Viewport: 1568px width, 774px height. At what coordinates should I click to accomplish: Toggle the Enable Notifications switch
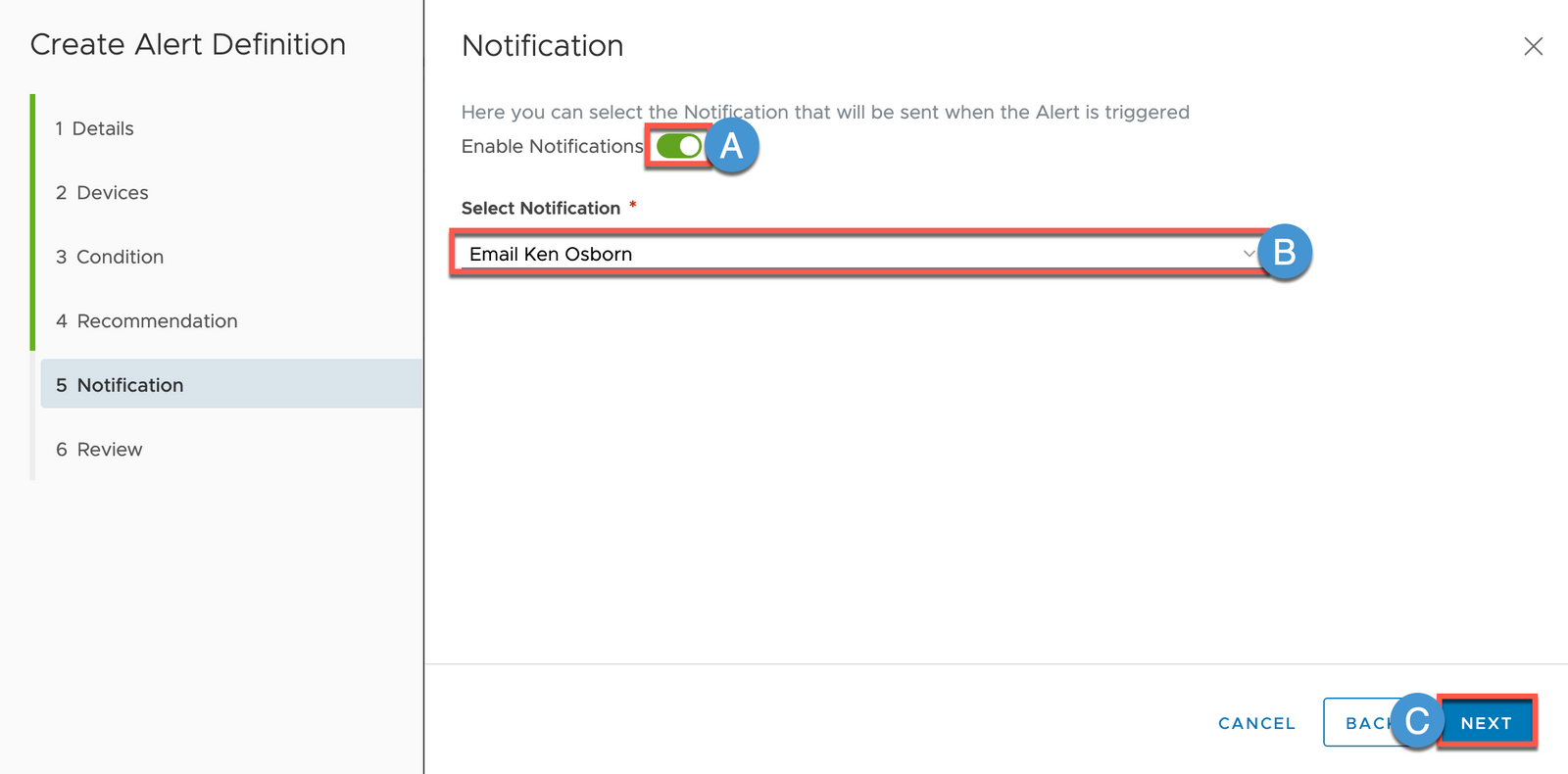click(x=678, y=146)
